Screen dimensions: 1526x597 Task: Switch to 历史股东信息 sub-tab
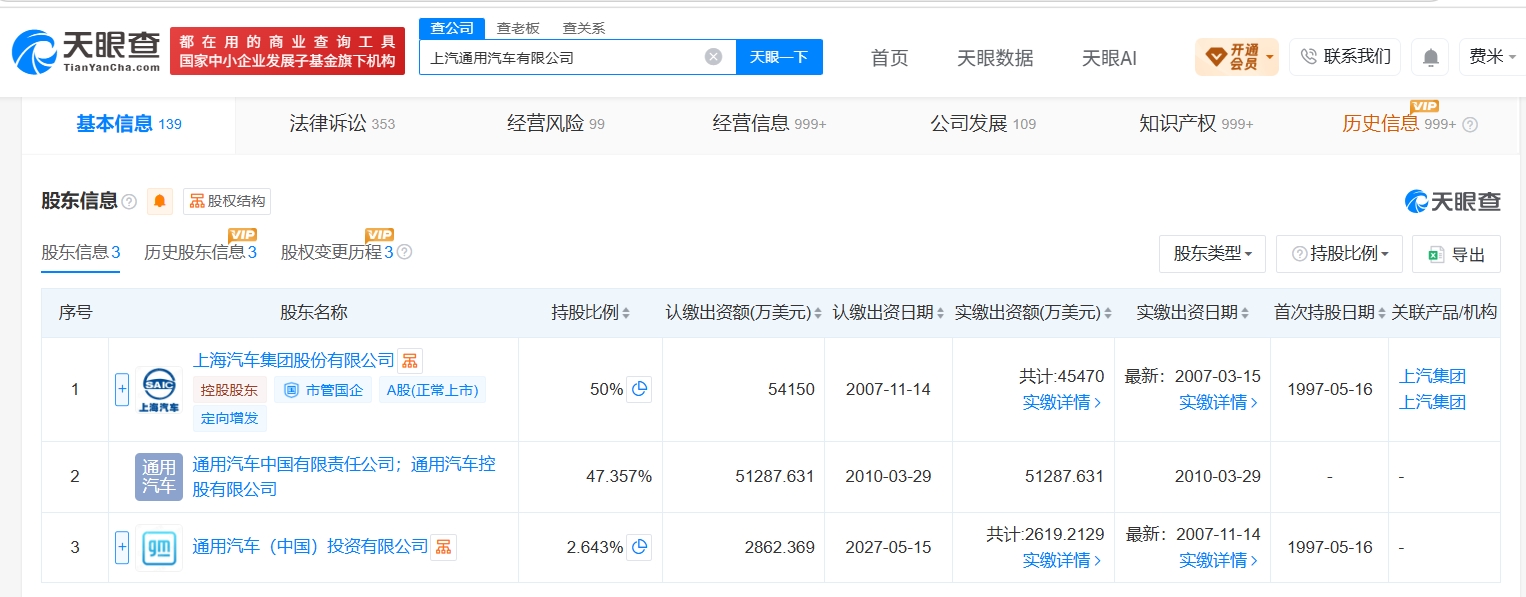point(200,252)
